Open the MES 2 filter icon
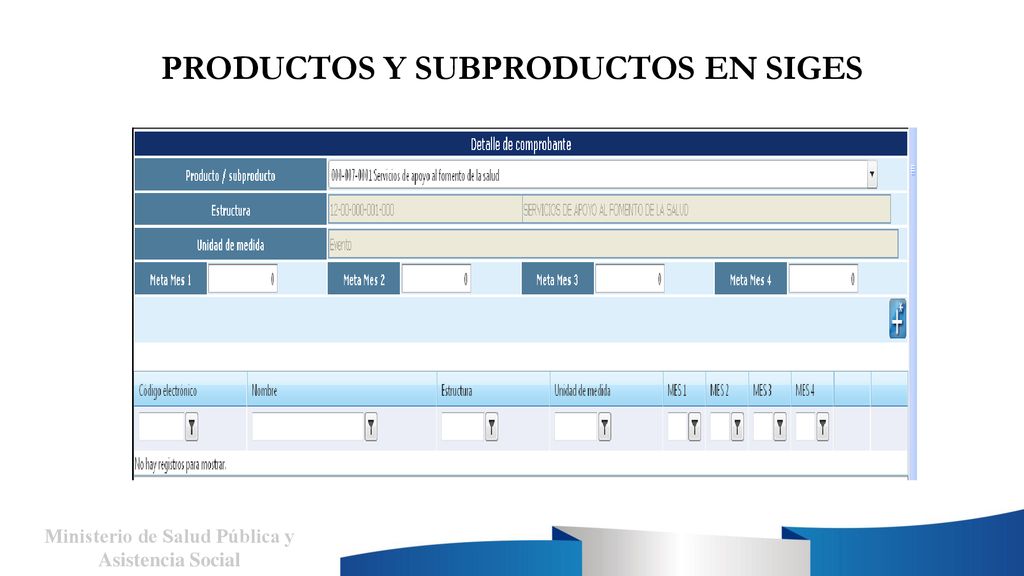The height and width of the screenshot is (576, 1024). point(737,427)
